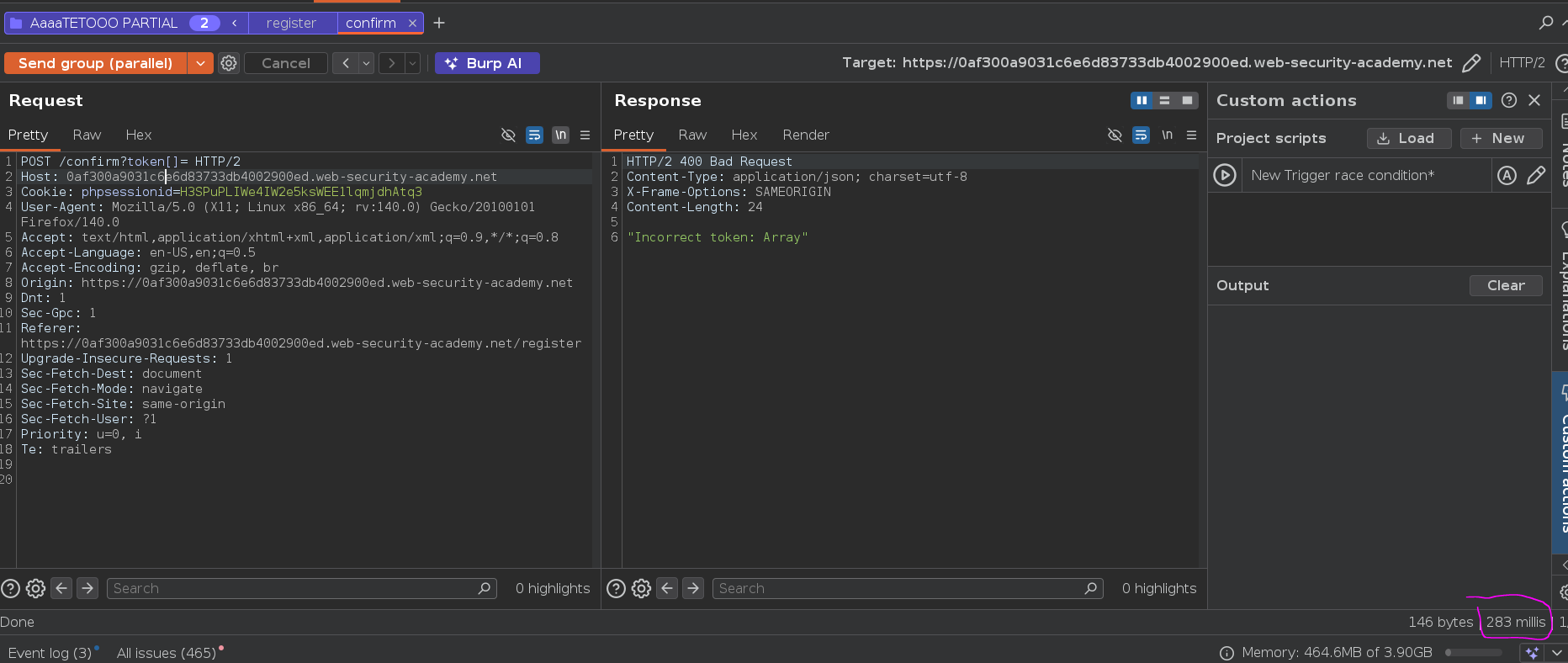The image size is (1568, 663).
Task: Edit target with pencil icon
Action: pyautogui.click(x=1471, y=63)
